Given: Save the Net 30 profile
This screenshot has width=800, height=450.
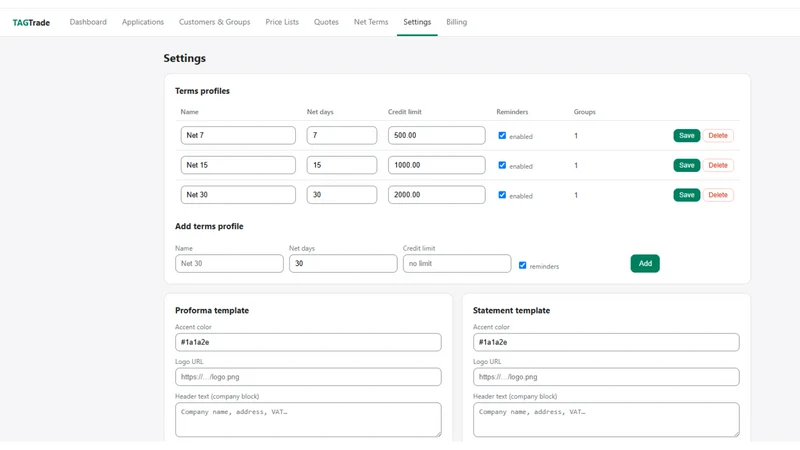Looking at the screenshot, I should [x=687, y=194].
